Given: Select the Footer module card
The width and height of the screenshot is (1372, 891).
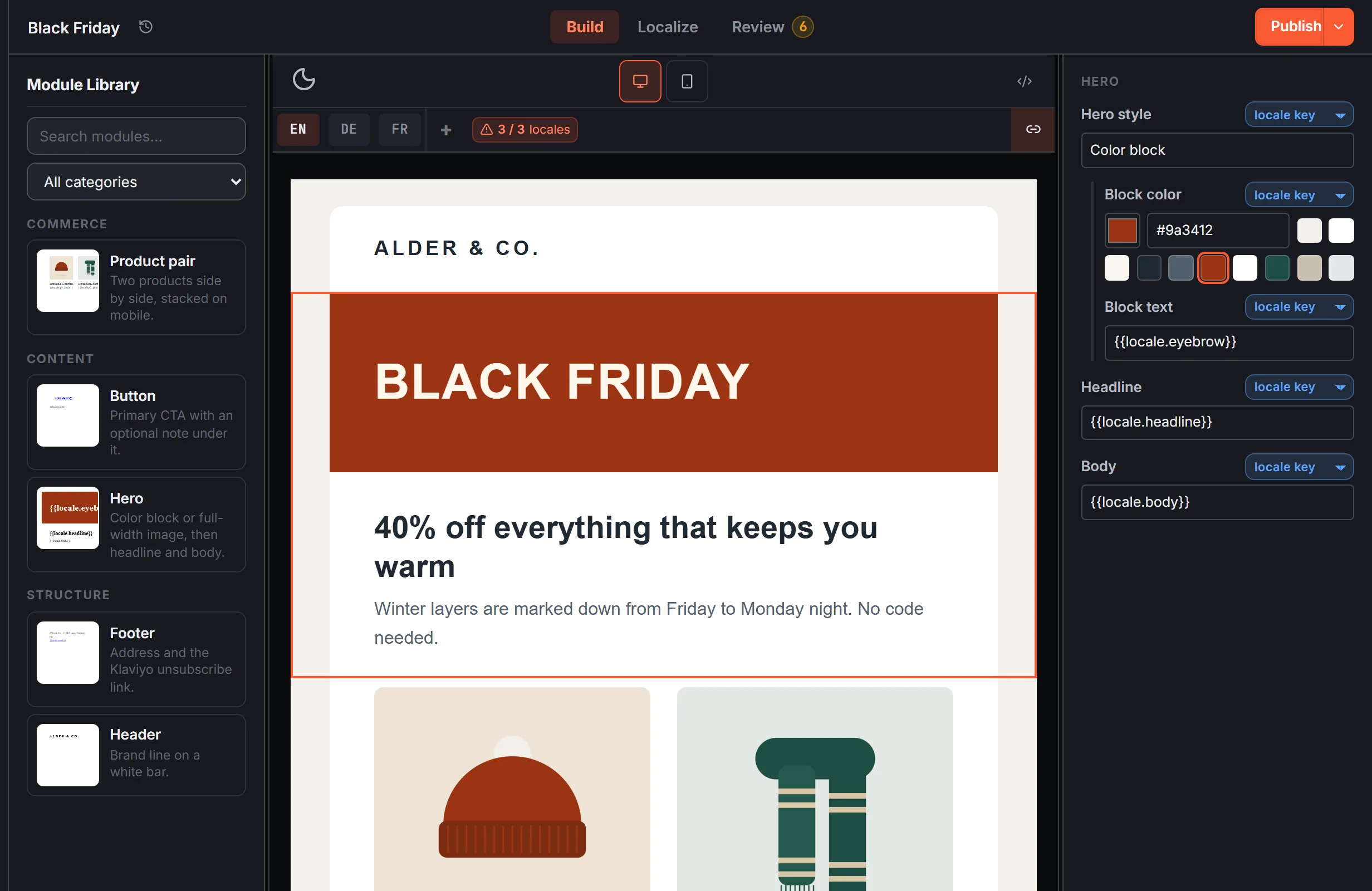Looking at the screenshot, I should coord(136,659).
